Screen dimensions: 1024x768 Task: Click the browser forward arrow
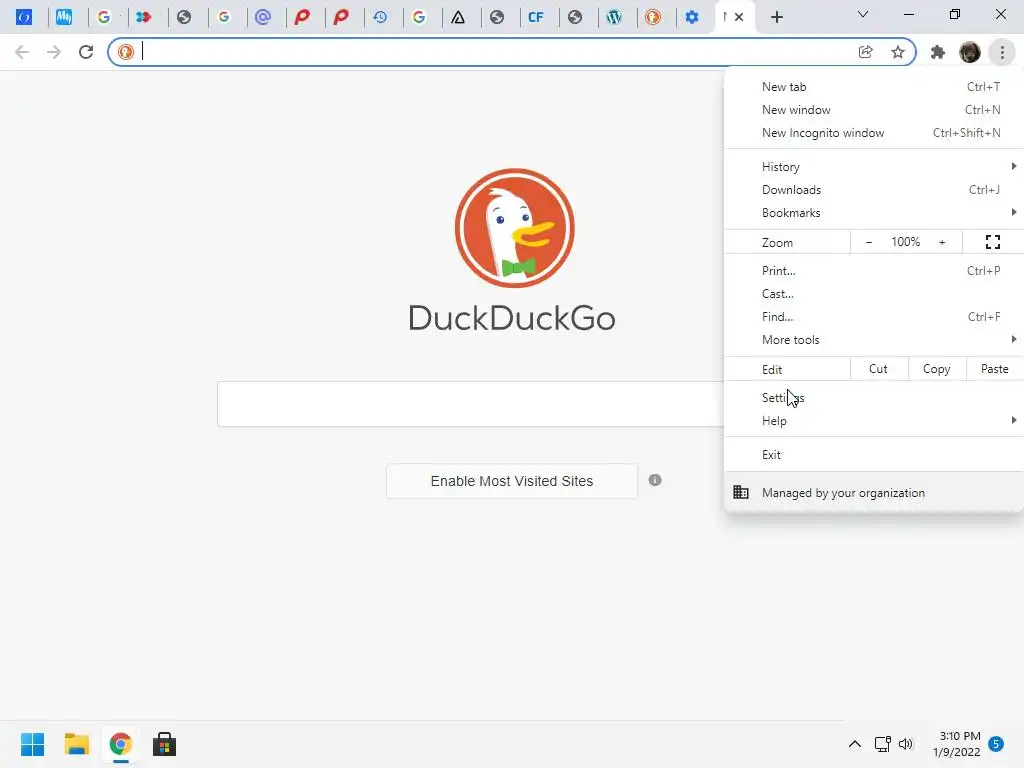54,52
